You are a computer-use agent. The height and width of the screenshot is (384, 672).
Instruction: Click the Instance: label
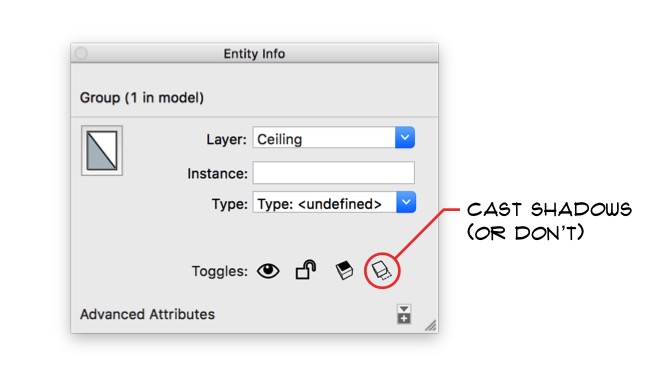(217, 174)
